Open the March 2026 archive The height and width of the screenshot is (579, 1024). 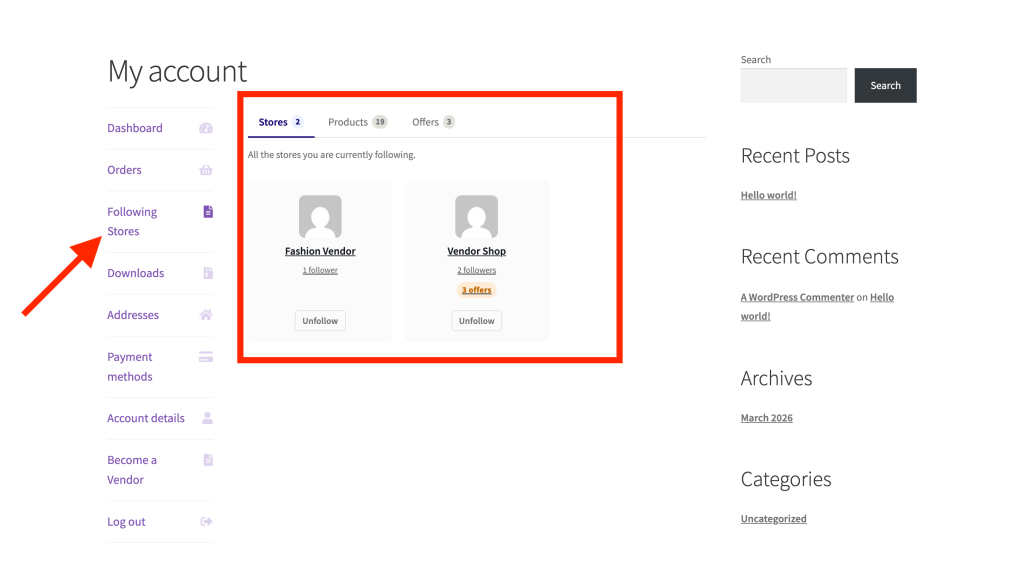coord(767,418)
